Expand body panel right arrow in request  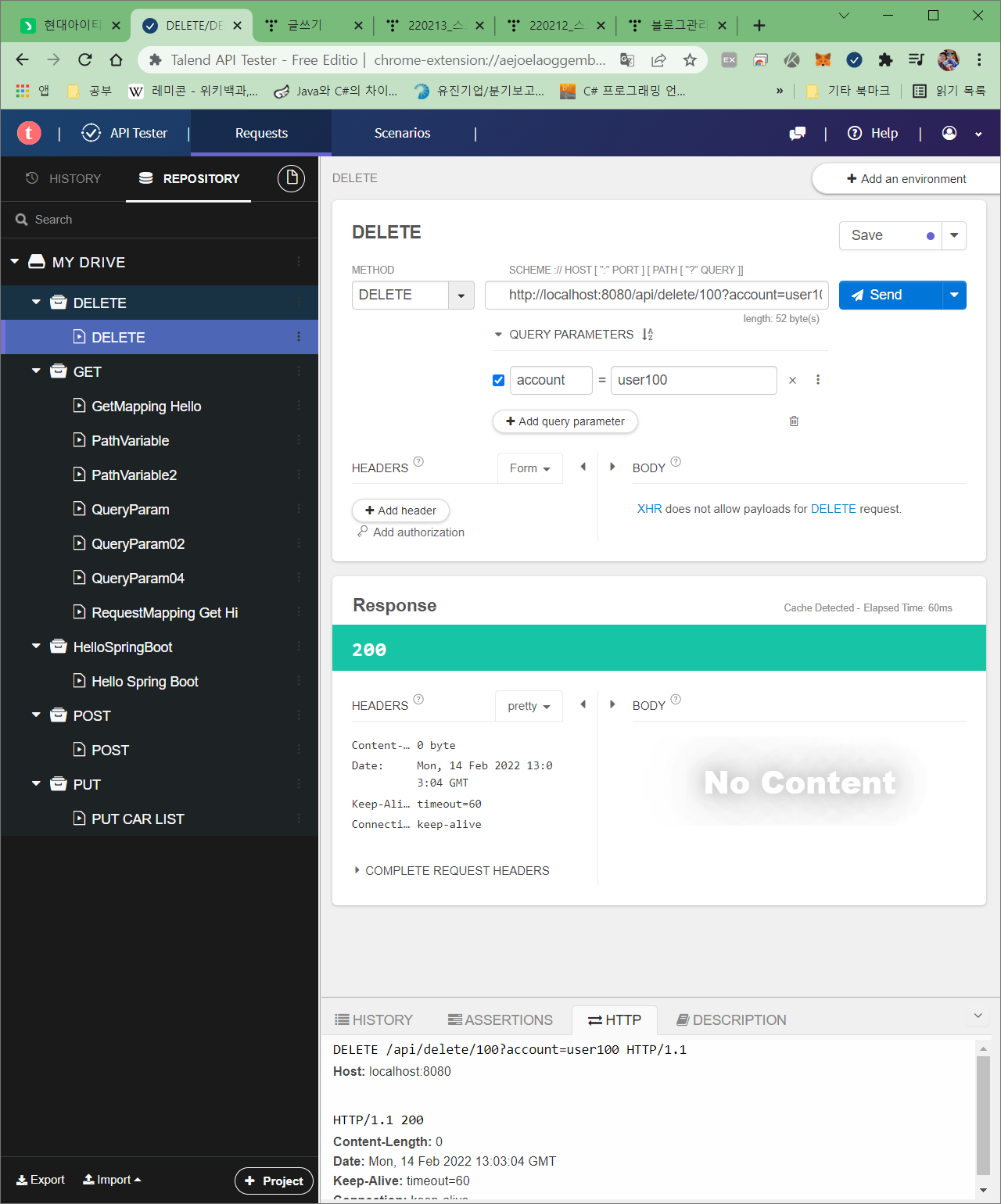click(612, 467)
